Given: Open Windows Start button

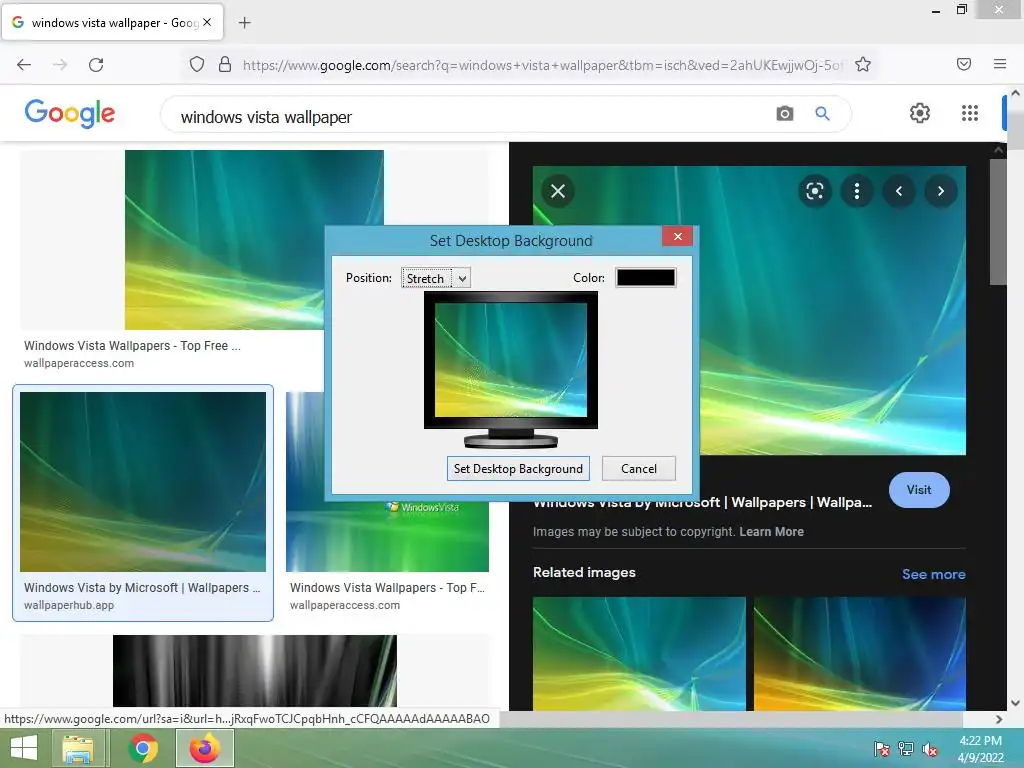Looking at the screenshot, I should pos(24,748).
